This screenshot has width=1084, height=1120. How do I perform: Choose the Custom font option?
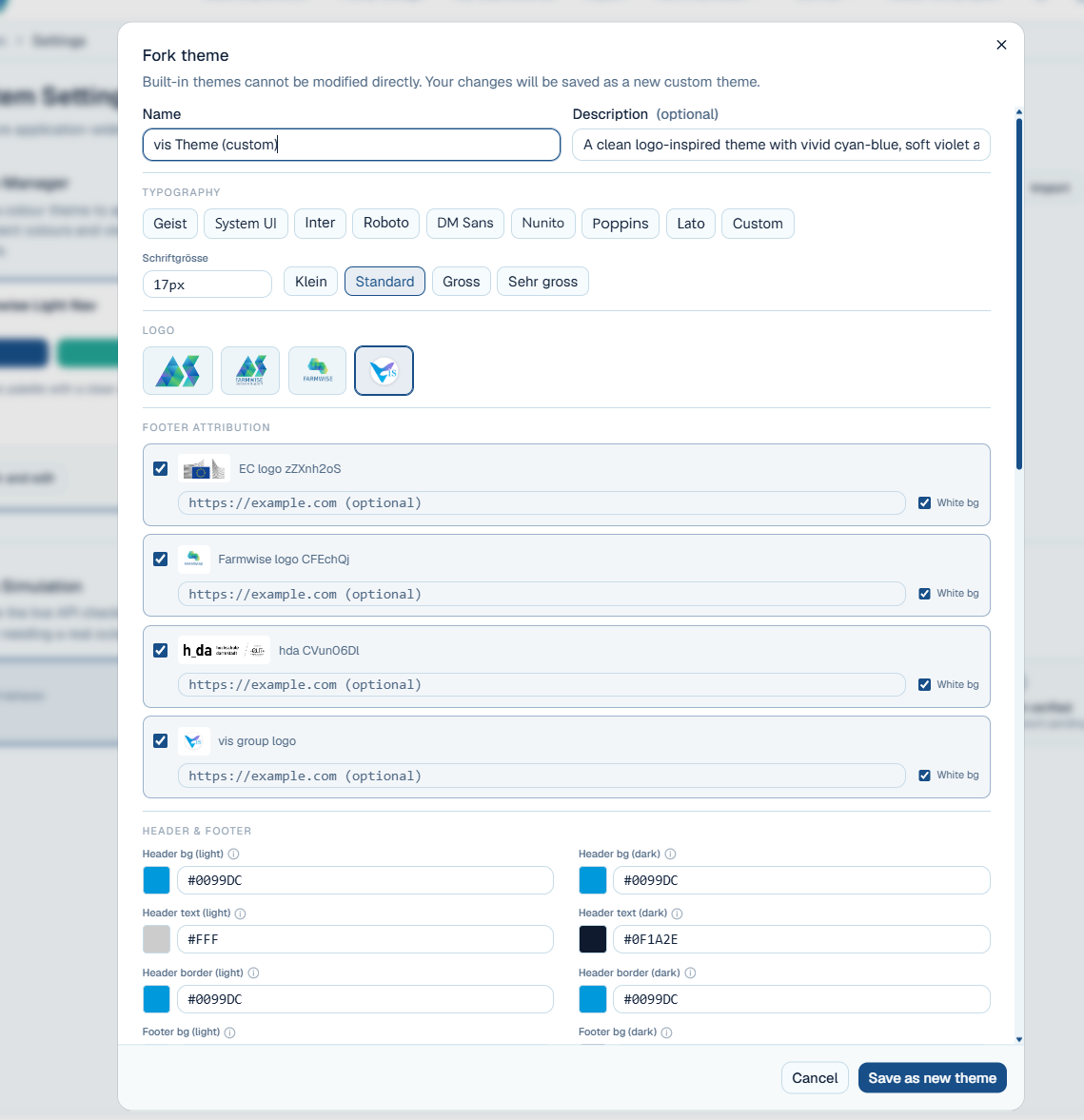coord(758,224)
